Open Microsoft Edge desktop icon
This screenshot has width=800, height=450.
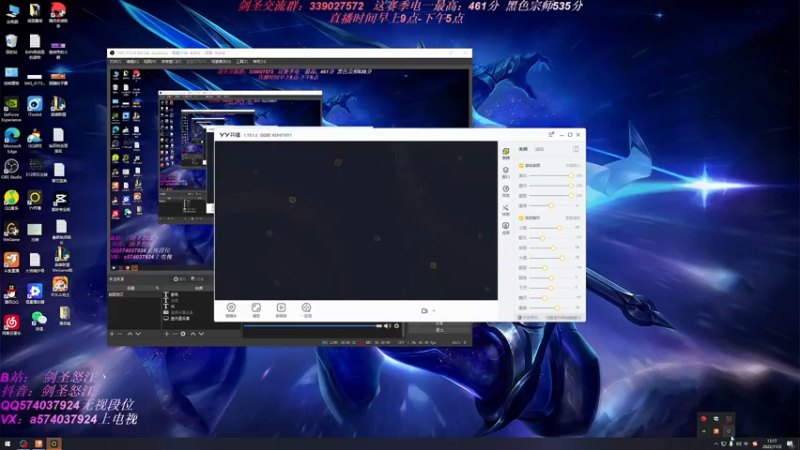point(12,140)
